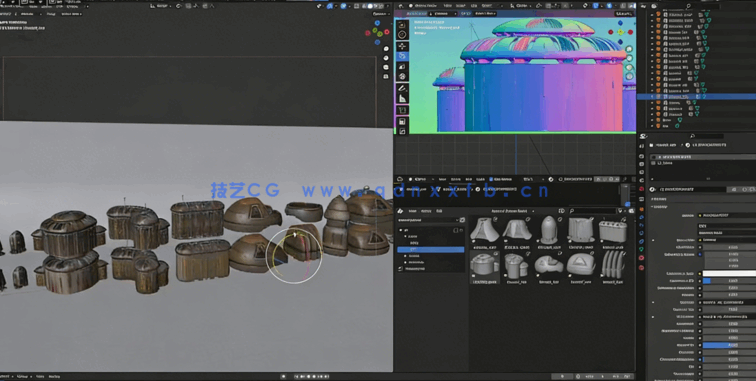Open the blue wrench Modifiers properties tab
The image size is (756, 381).
coord(641,217)
